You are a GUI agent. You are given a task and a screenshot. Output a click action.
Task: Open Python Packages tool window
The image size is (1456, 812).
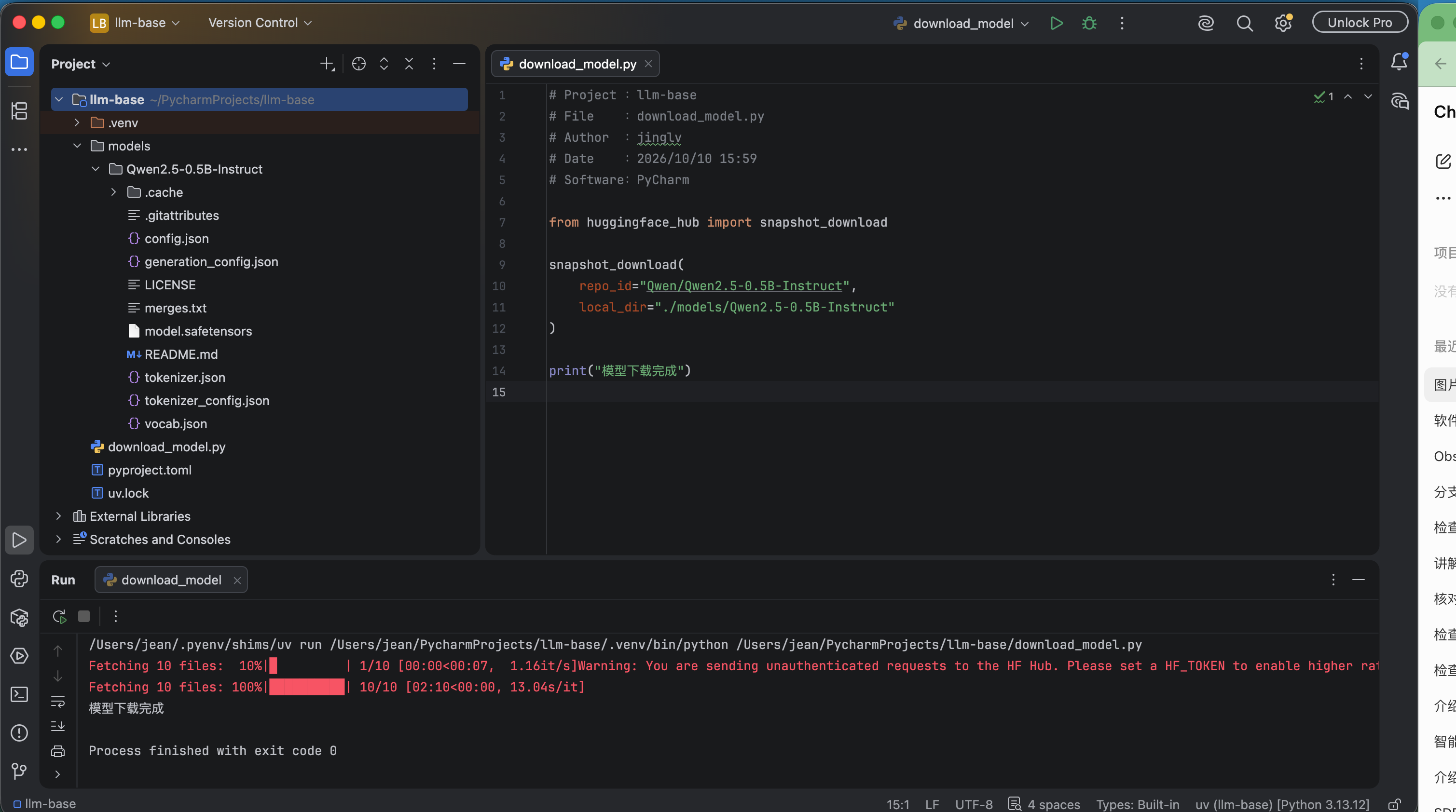pyautogui.click(x=19, y=618)
